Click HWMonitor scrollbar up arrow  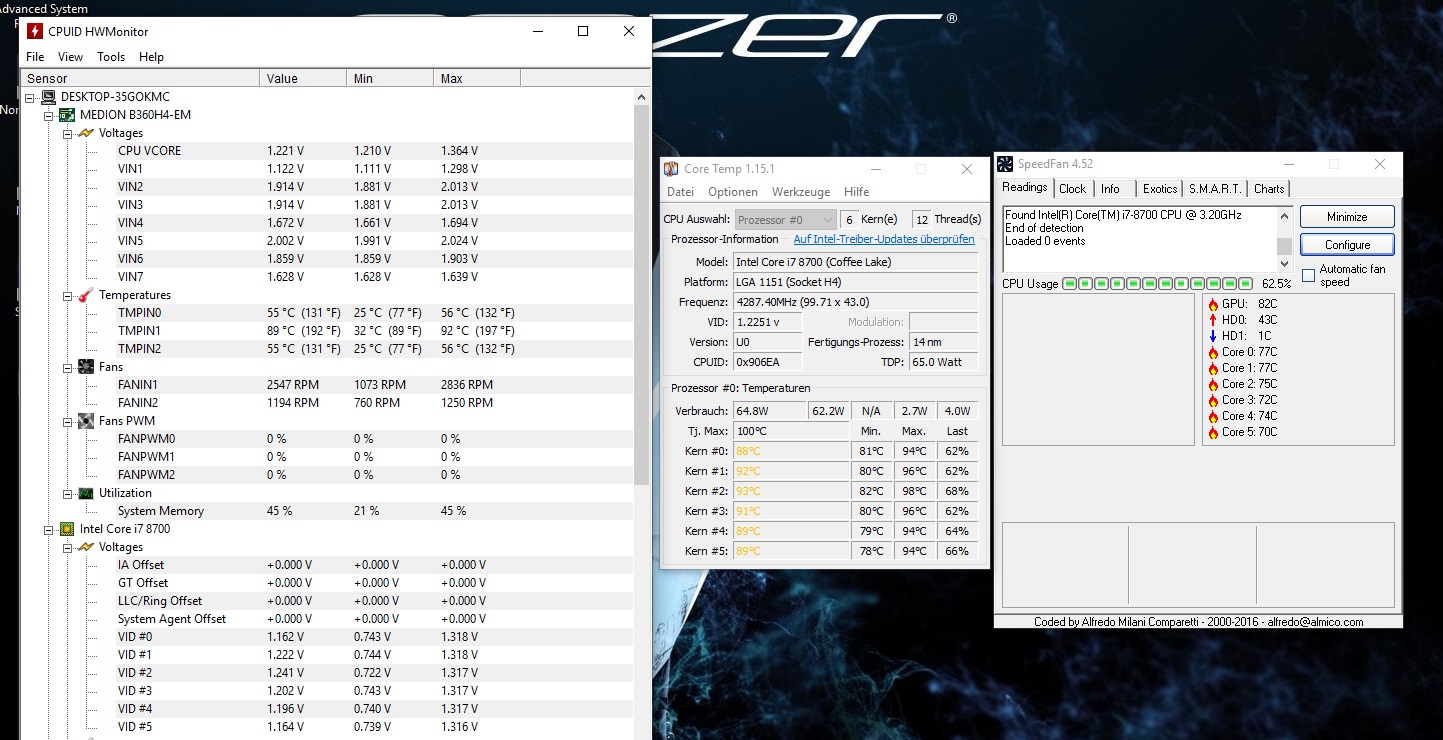point(641,97)
